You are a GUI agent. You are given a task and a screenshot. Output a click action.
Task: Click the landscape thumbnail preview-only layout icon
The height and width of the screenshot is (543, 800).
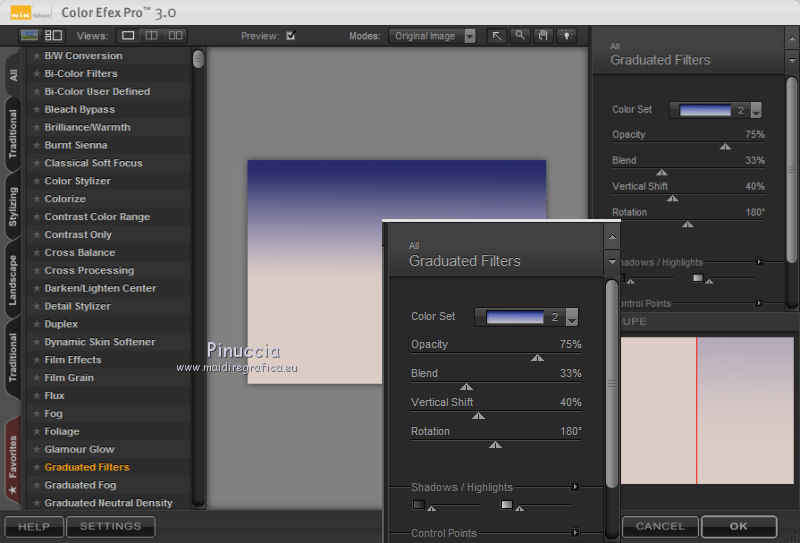point(29,35)
